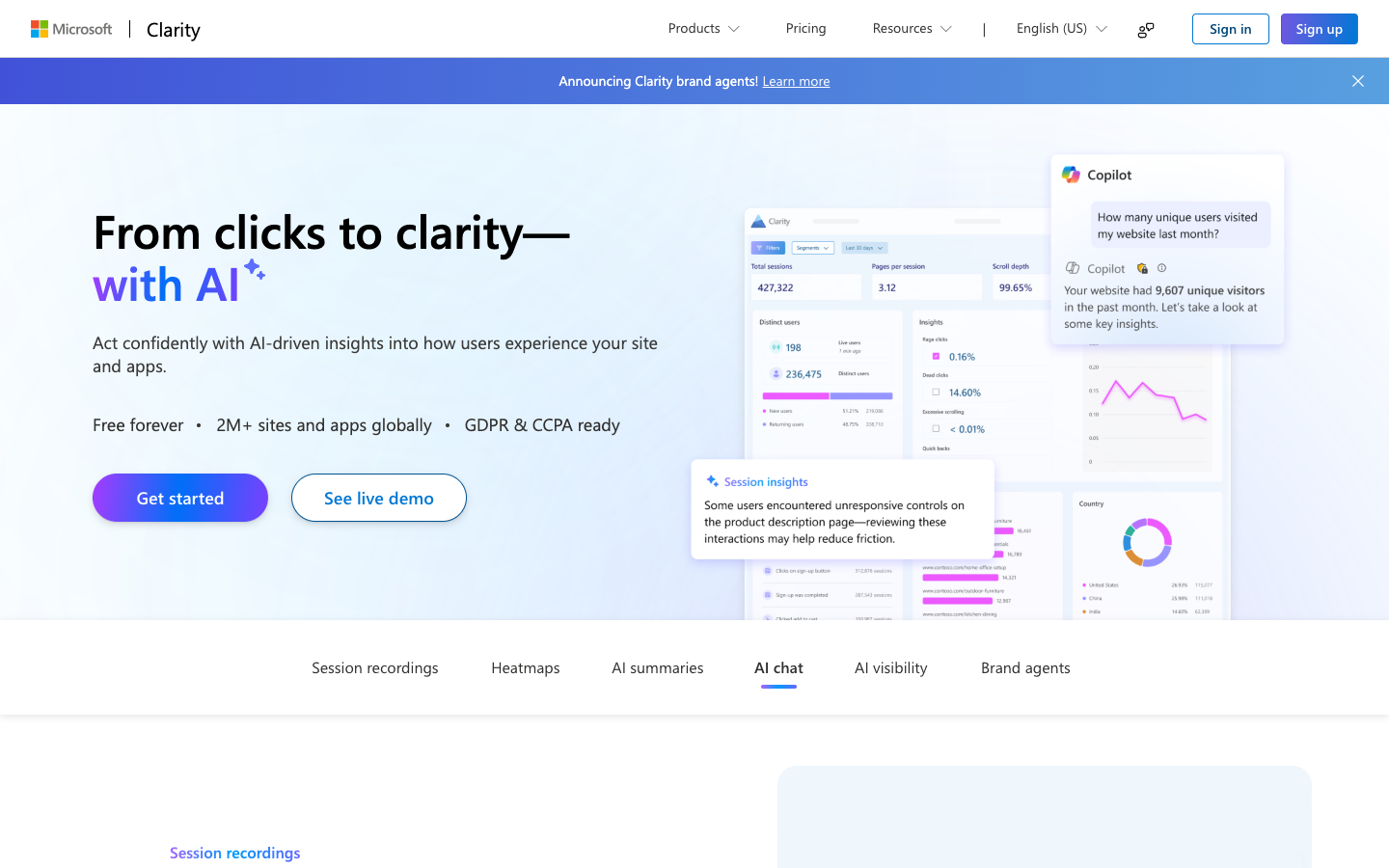The width and height of the screenshot is (1389, 868).
Task: Click the Microsoft logo
Action: pos(71,29)
